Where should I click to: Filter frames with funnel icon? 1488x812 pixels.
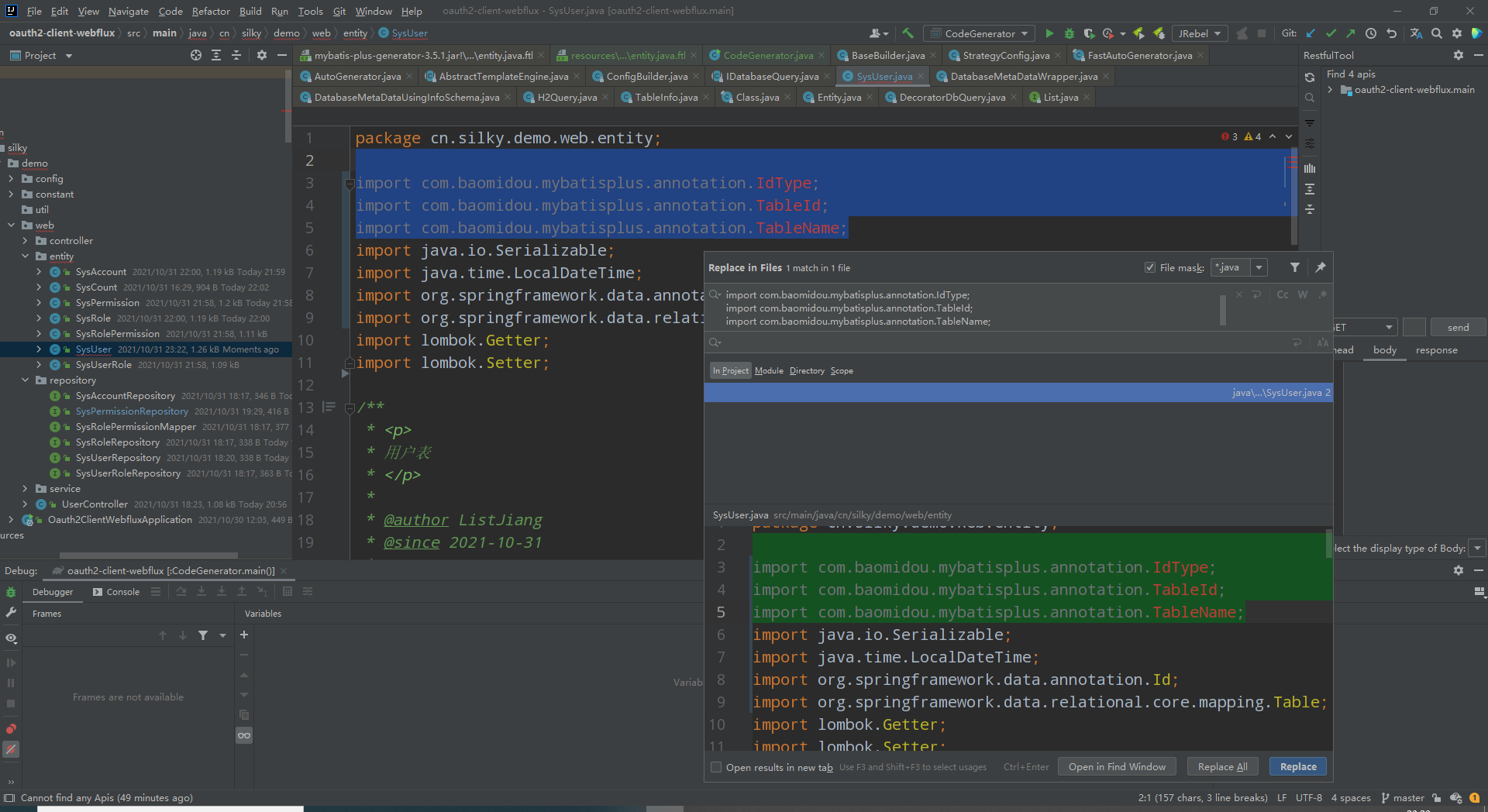coord(203,635)
